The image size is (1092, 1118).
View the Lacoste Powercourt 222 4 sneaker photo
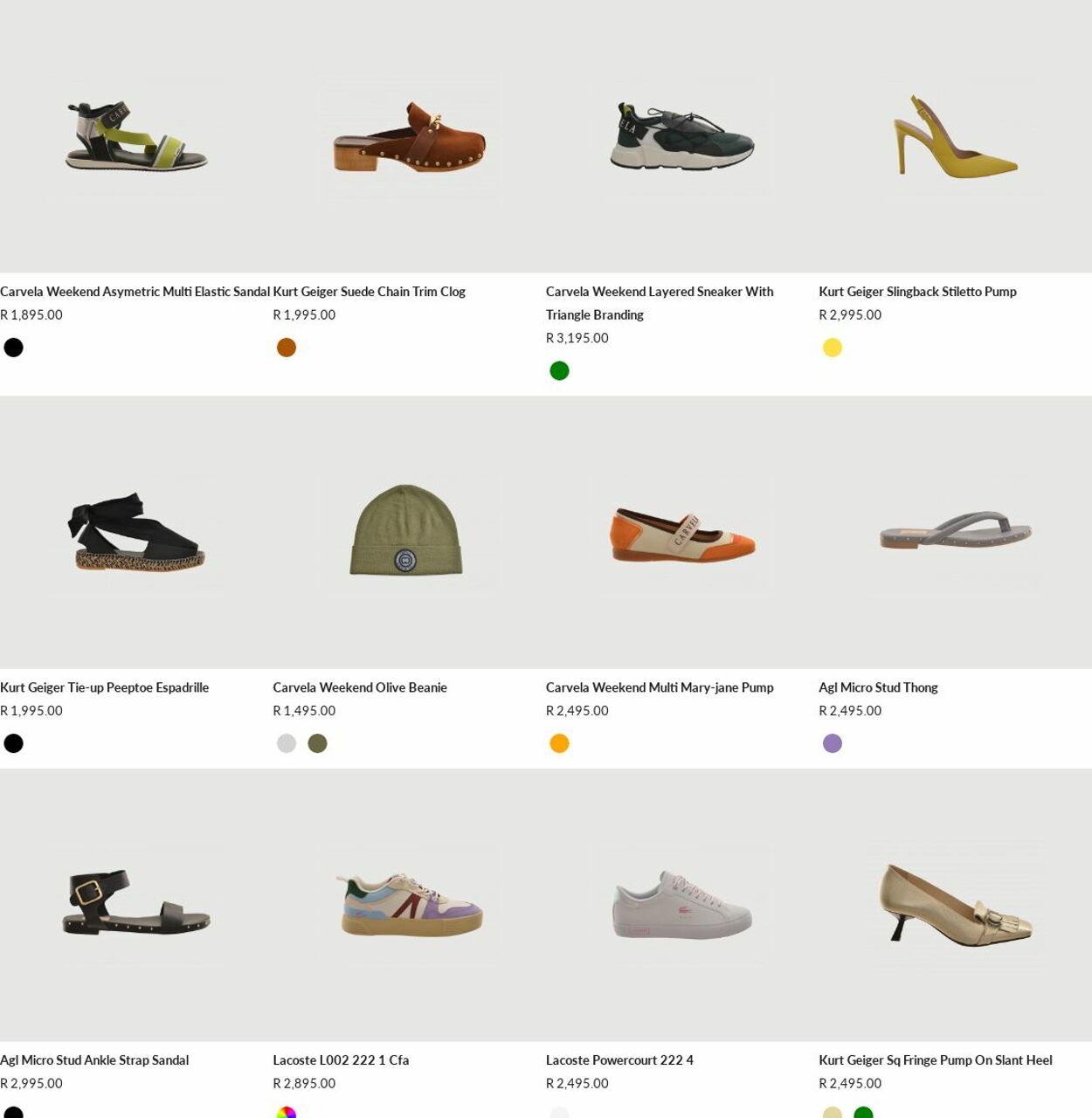point(682,905)
